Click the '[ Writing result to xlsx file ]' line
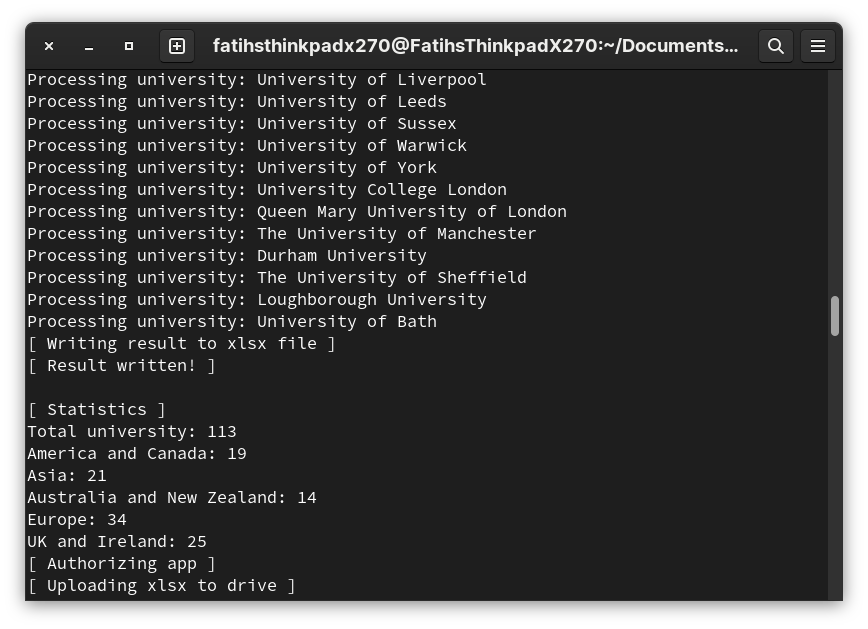The image size is (868, 629). [x=182, y=344]
